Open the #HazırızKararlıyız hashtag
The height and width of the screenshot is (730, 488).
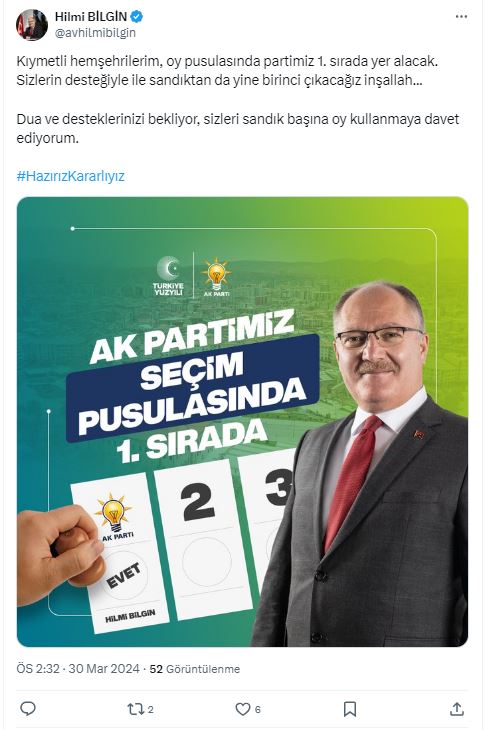71,176
